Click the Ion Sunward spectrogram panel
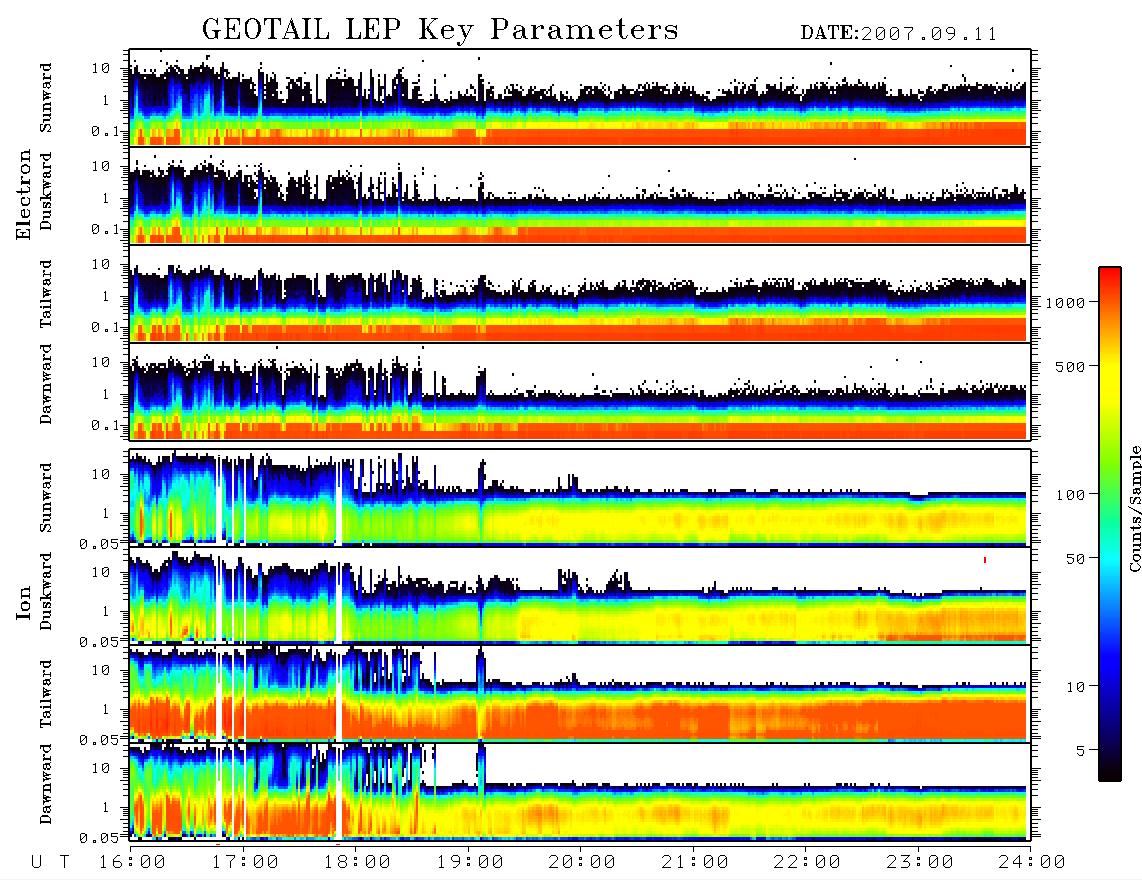The width and height of the screenshot is (1142, 880). click(580, 498)
